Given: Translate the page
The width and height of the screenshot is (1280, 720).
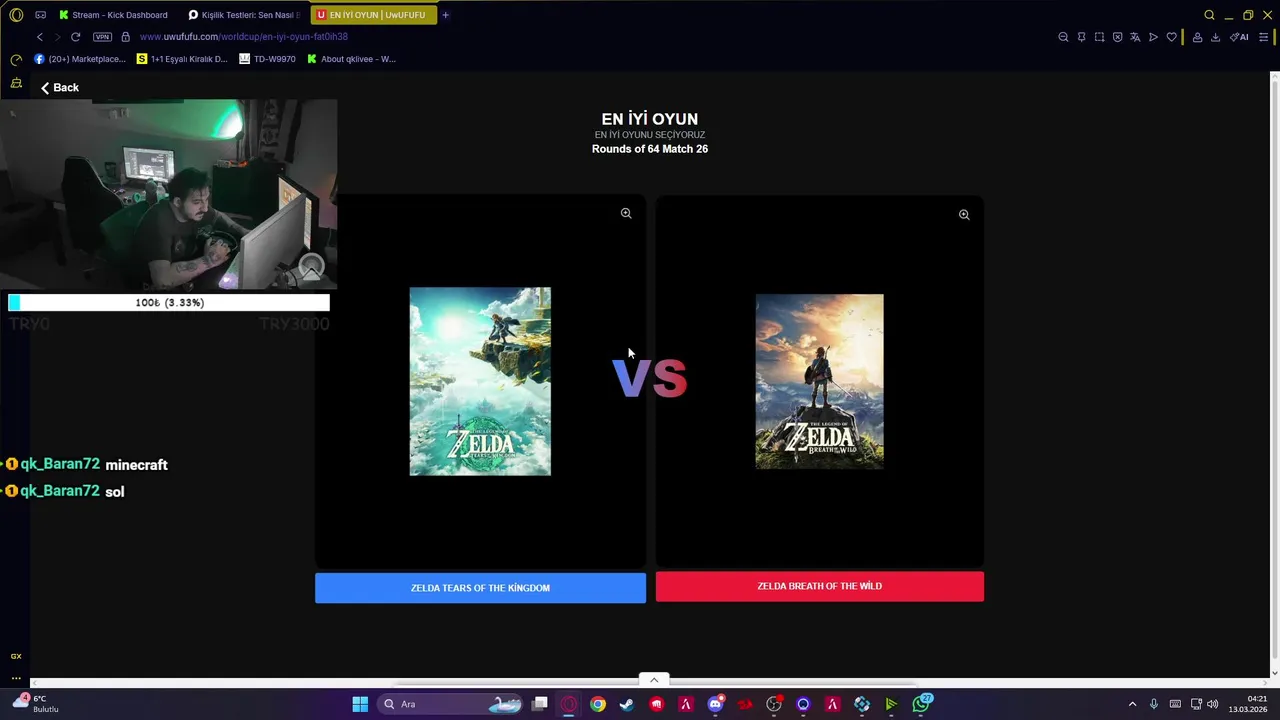Looking at the screenshot, I should 1135,37.
